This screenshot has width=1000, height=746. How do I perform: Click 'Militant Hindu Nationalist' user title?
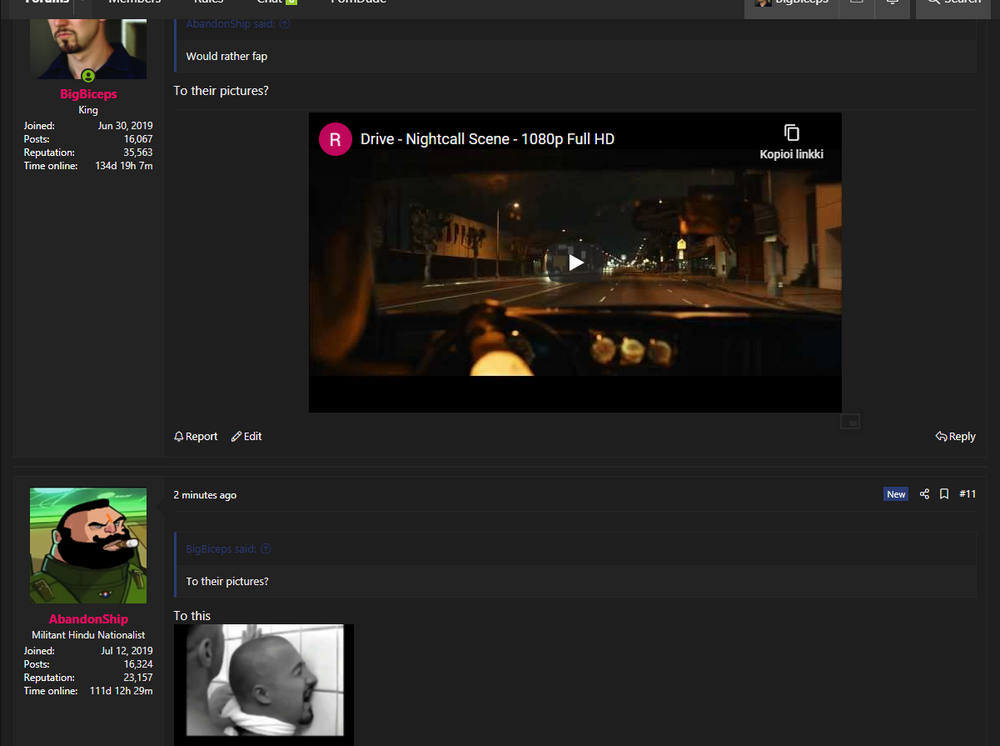pos(88,635)
